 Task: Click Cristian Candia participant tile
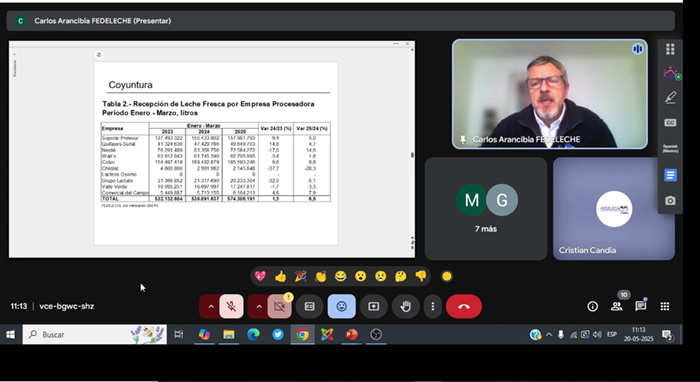614,208
